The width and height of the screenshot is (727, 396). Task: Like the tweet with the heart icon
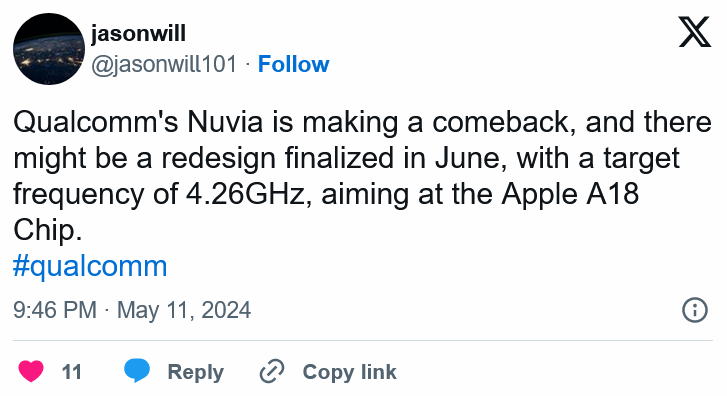click(x=31, y=371)
